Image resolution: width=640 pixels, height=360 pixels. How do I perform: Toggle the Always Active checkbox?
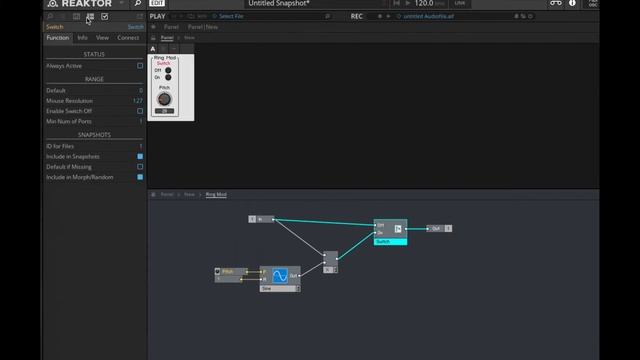click(x=140, y=66)
